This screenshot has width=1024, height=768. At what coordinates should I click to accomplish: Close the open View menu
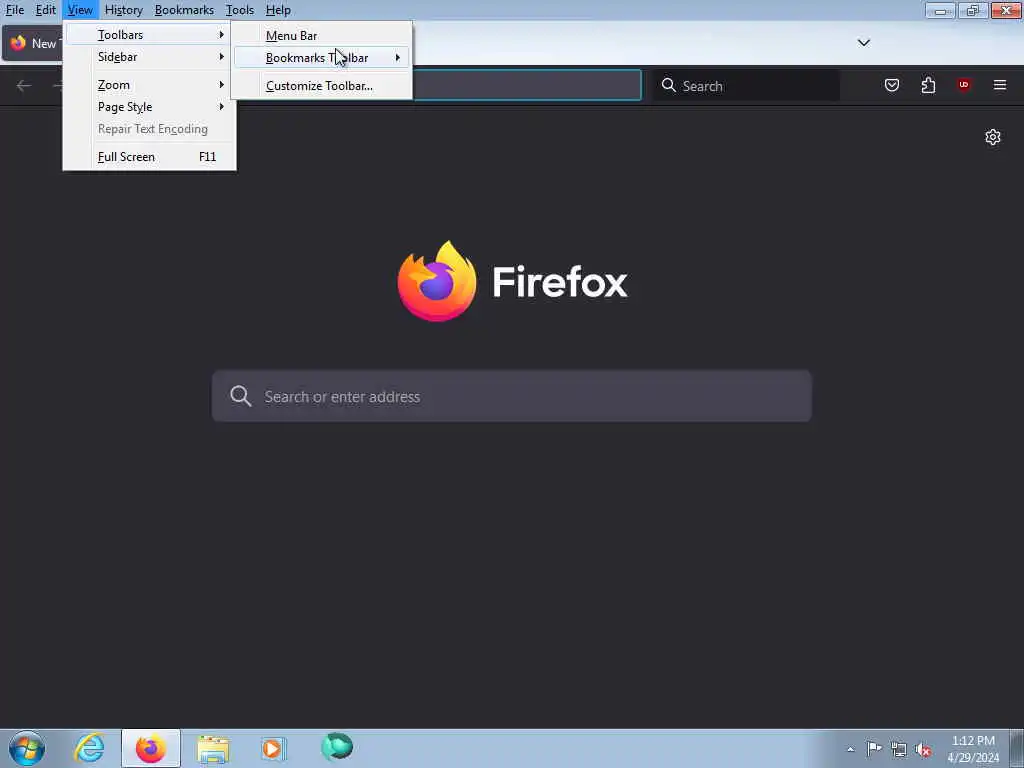[80, 10]
